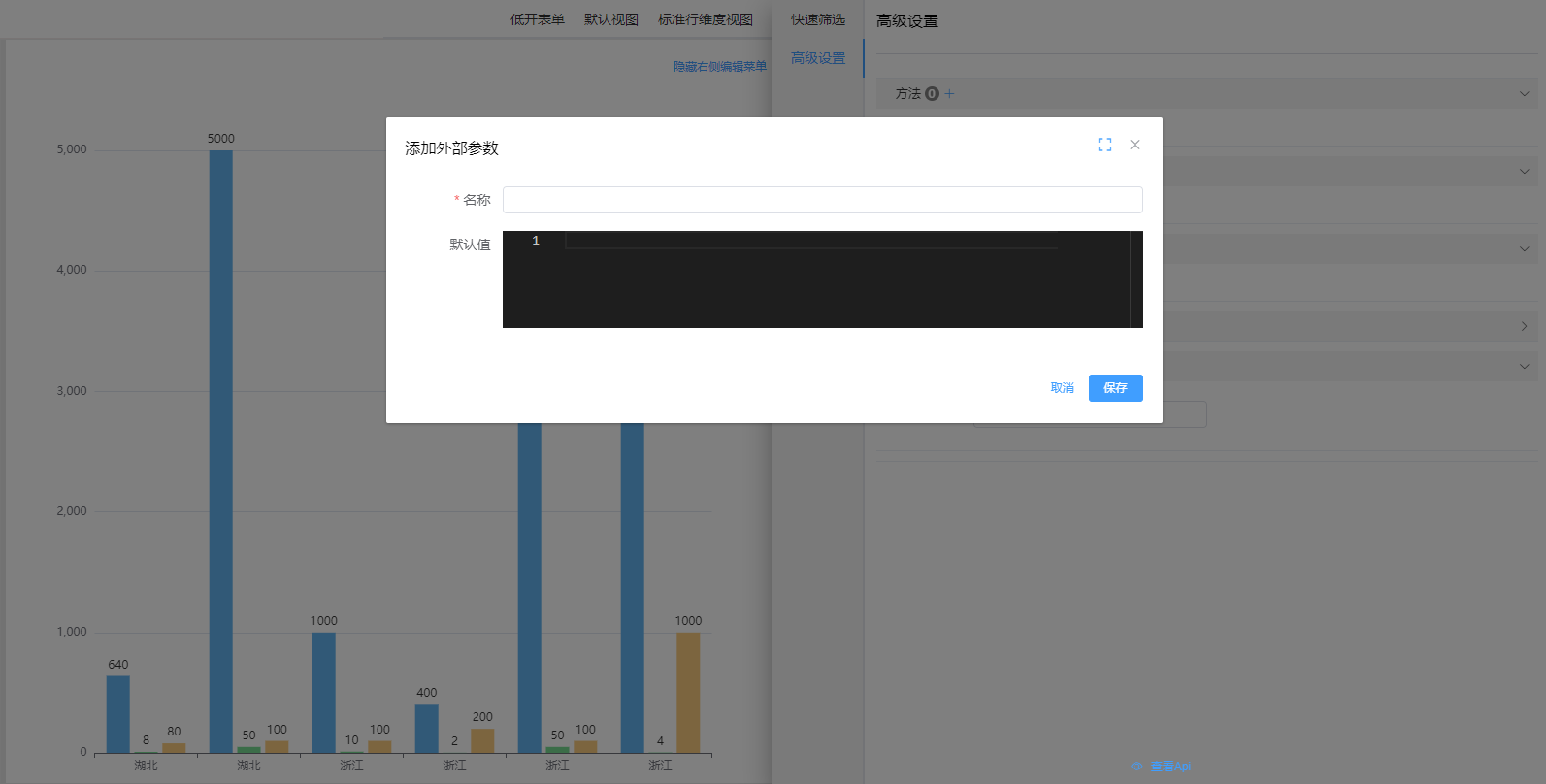Image resolution: width=1546 pixels, height=784 pixels.
Task: Toggle the bottom collapse panel chevron
Action: pyautogui.click(x=1524, y=367)
